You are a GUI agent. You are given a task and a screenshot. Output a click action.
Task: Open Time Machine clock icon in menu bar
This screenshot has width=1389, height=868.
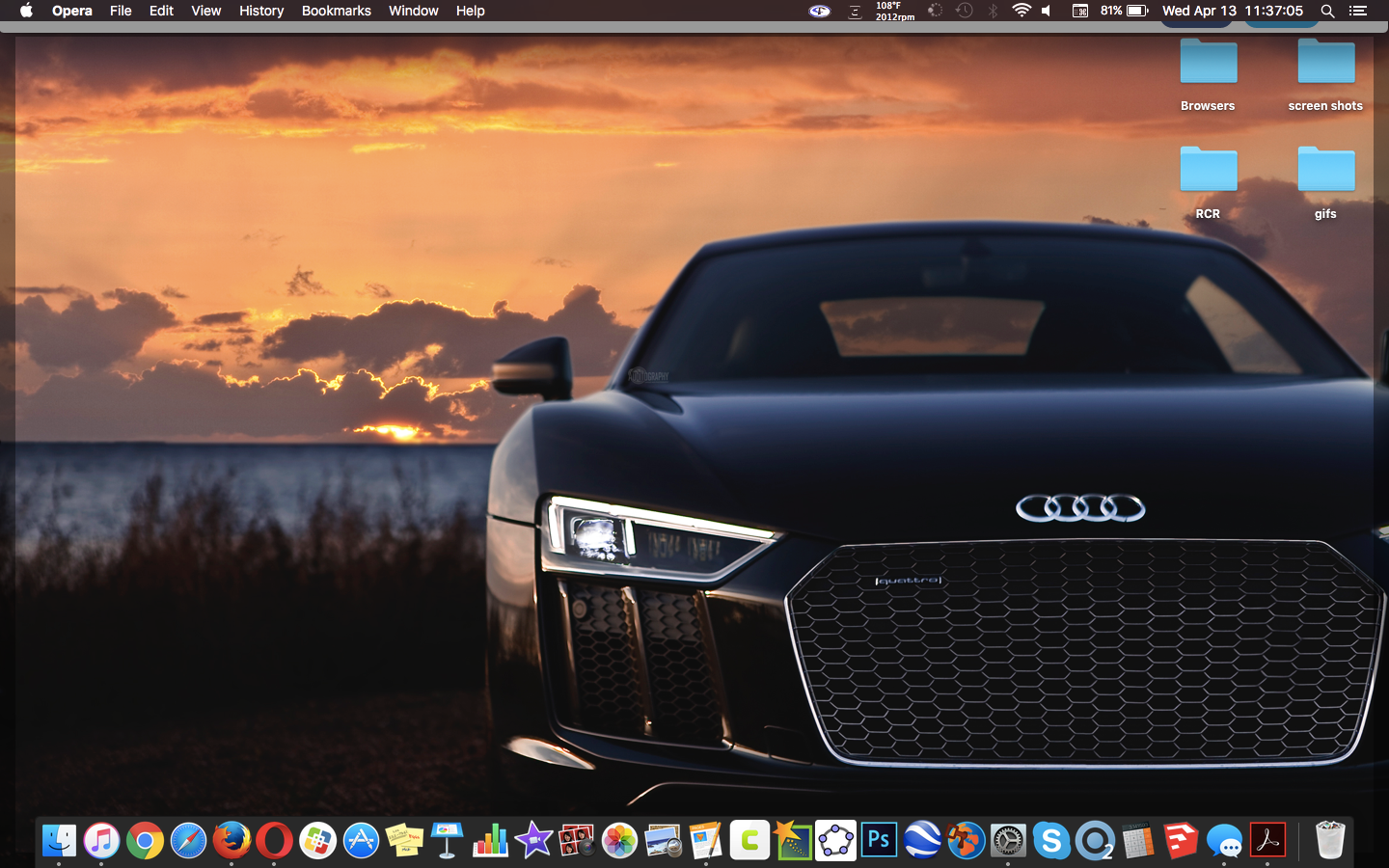coord(964,11)
